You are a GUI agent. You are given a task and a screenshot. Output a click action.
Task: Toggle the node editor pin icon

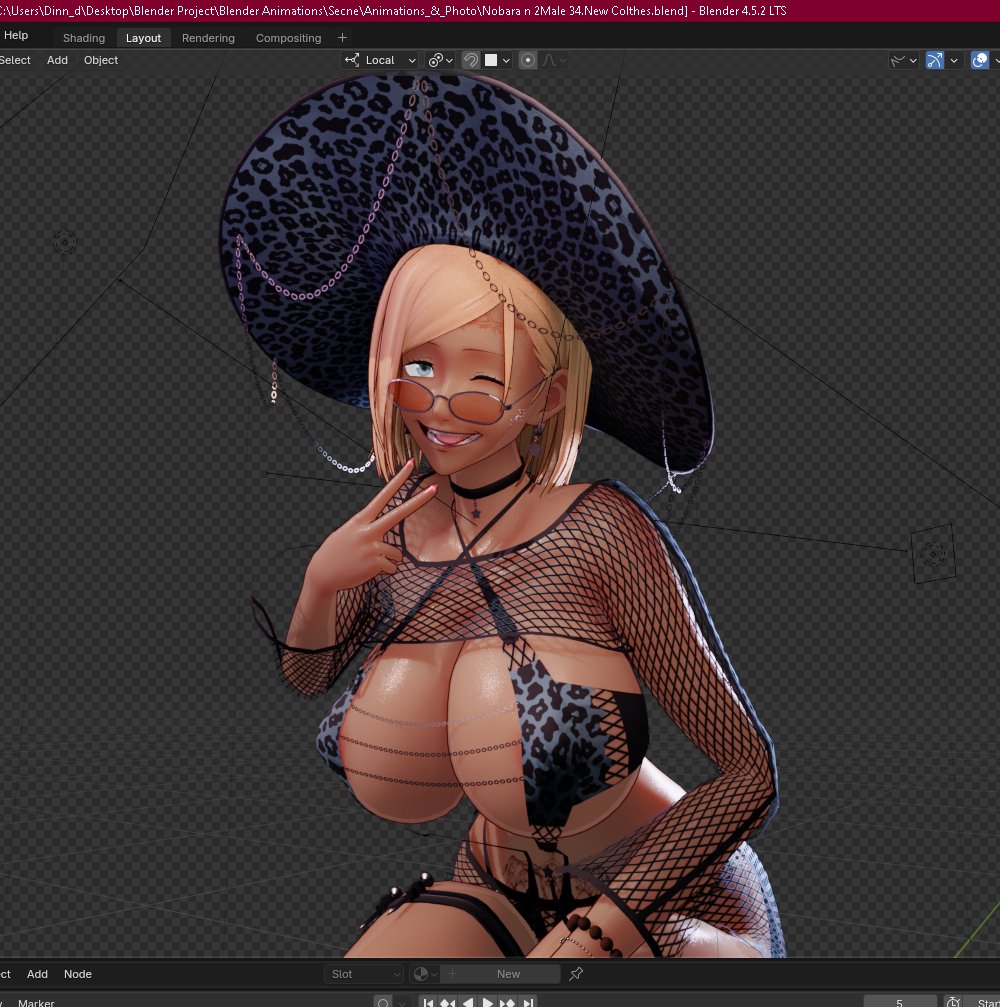[576, 974]
